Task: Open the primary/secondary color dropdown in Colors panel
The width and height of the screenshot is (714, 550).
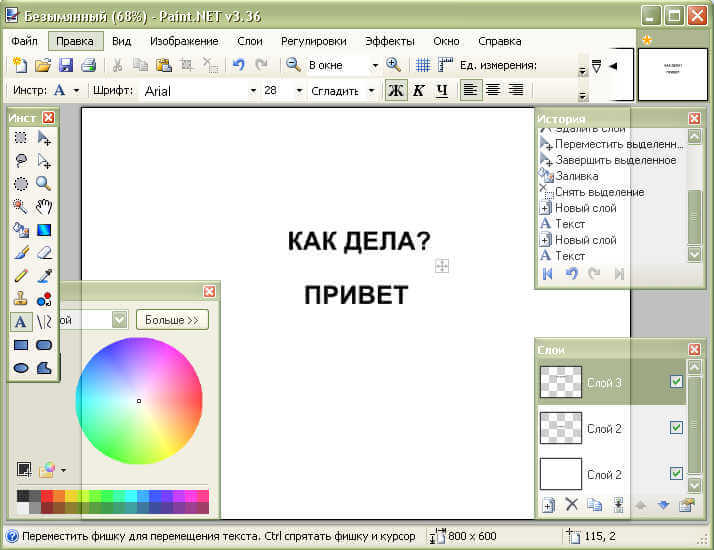Action: click(x=120, y=320)
